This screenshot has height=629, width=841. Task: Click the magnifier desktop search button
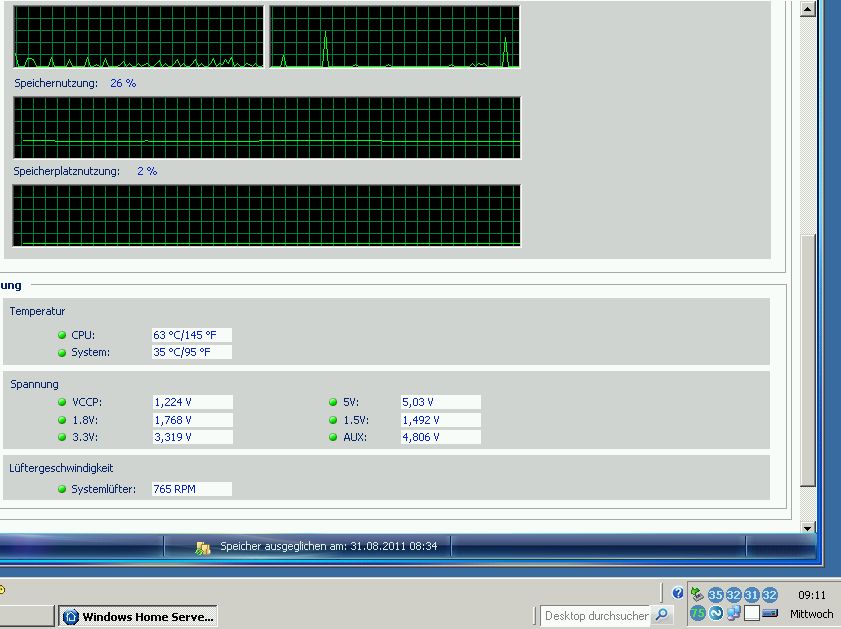click(662, 615)
